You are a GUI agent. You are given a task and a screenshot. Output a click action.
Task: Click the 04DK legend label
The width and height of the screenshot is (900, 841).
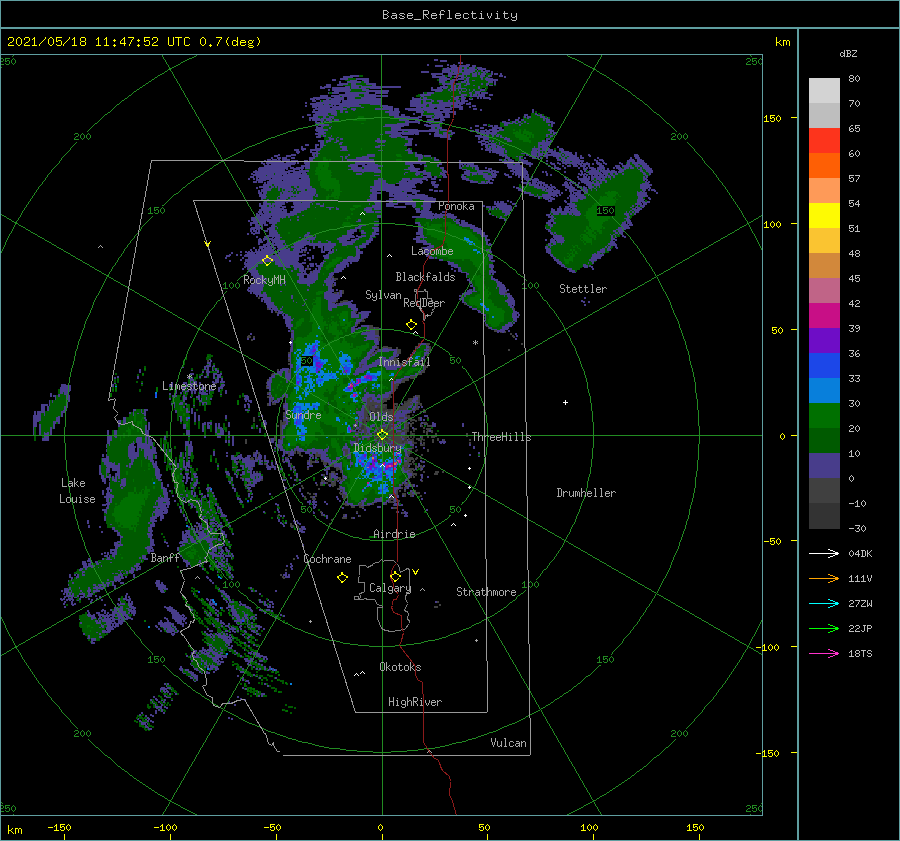[860, 554]
